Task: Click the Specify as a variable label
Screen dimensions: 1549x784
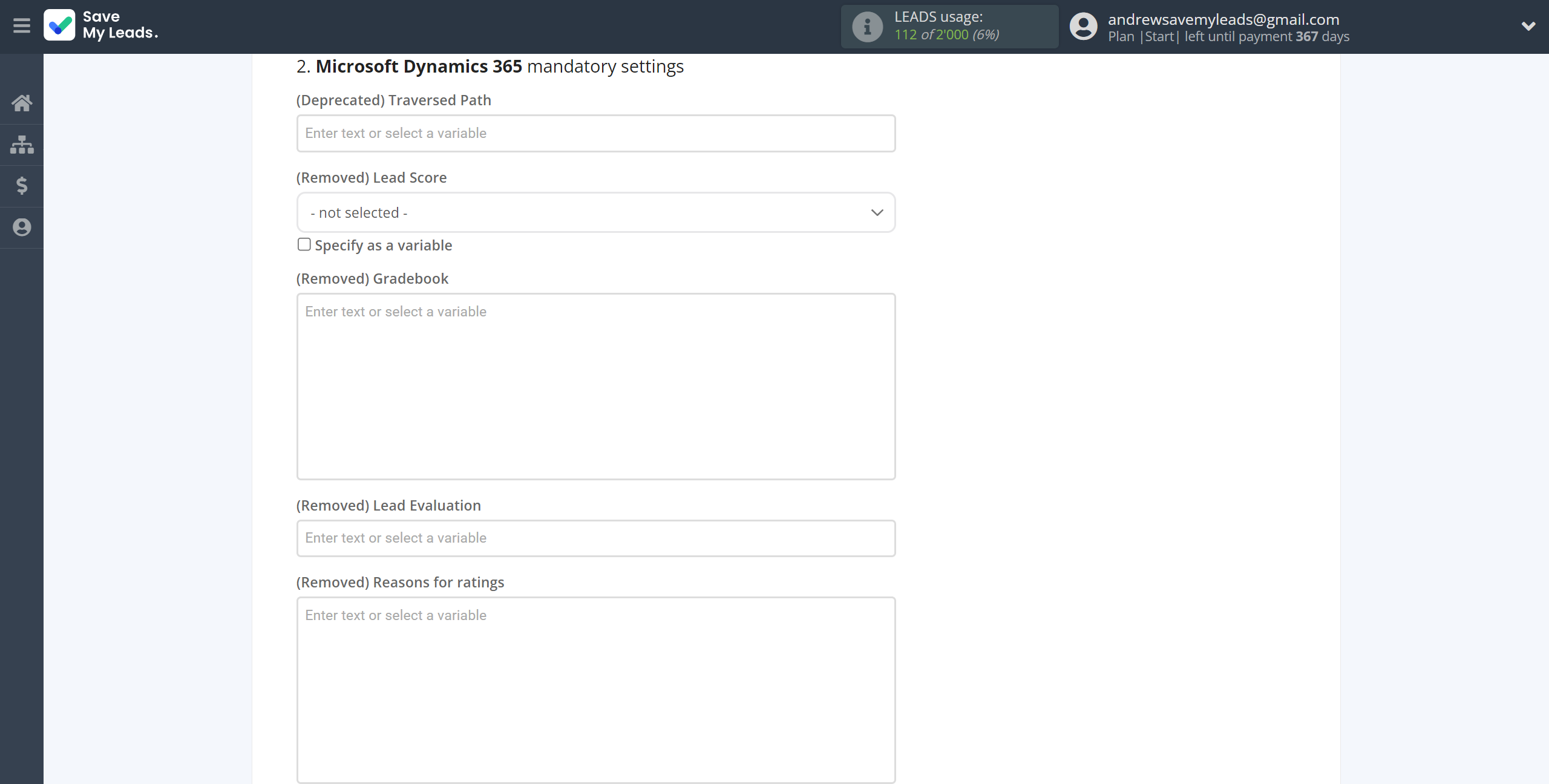Action: pos(384,246)
